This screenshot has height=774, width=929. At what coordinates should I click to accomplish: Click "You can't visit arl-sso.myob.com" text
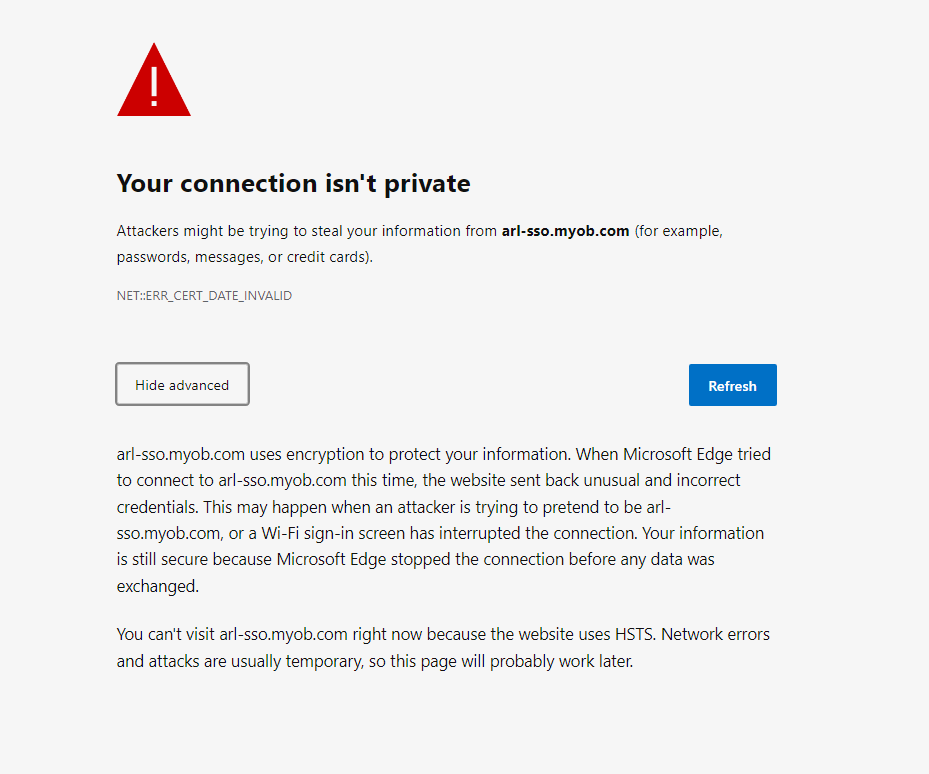[232, 635]
